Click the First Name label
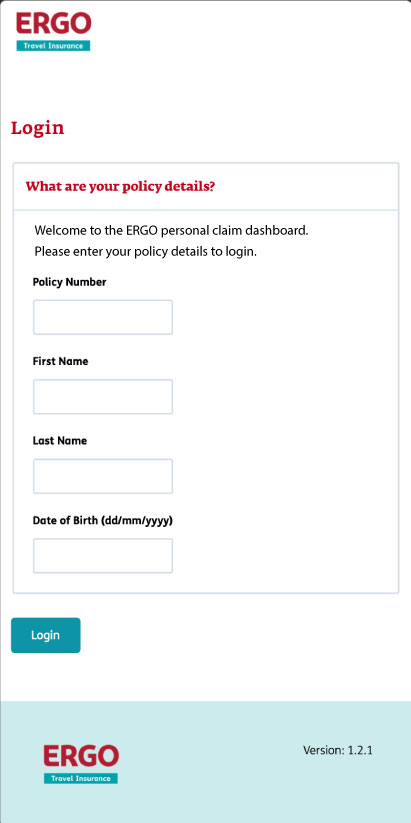The image size is (411, 823). coord(60,361)
